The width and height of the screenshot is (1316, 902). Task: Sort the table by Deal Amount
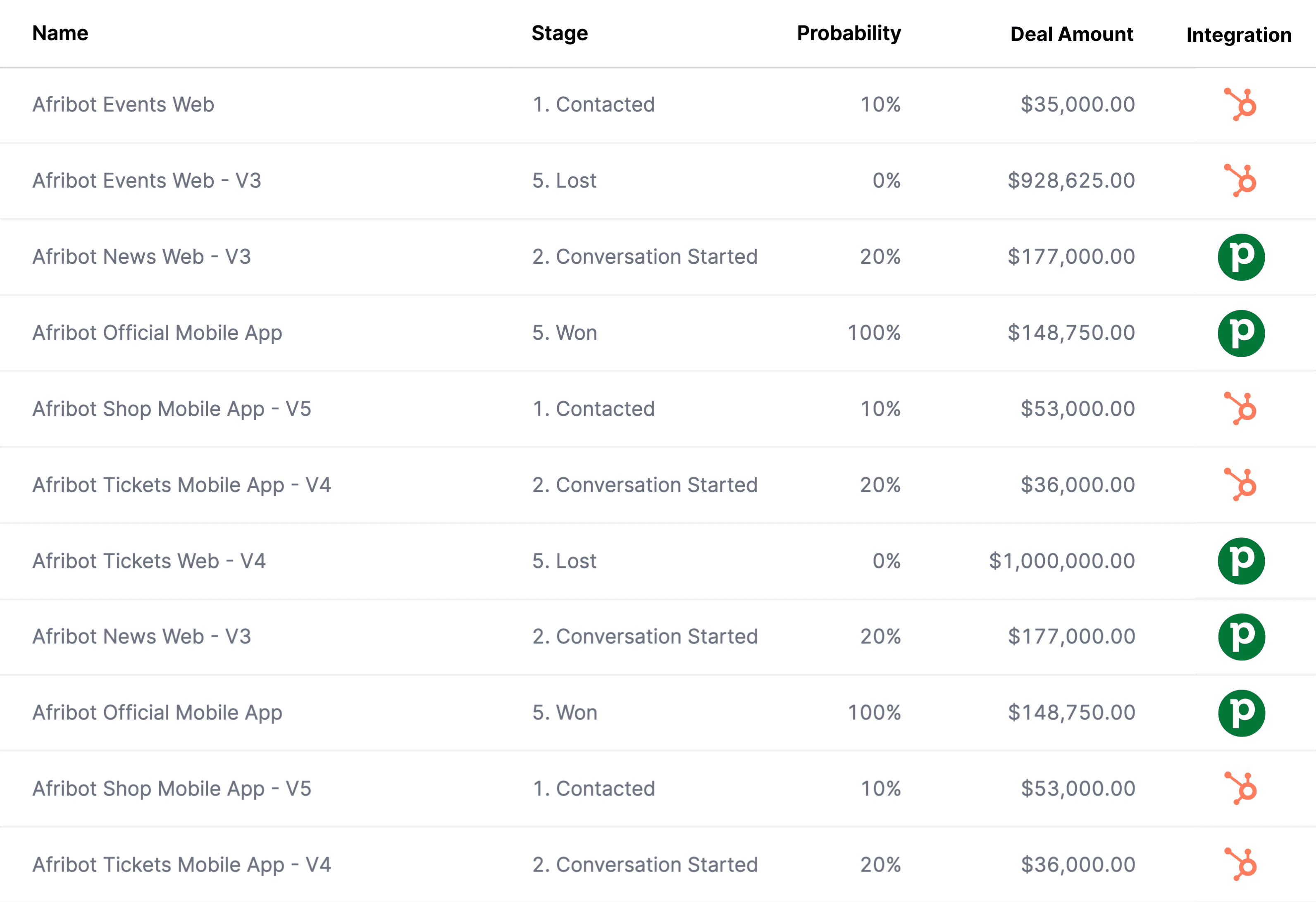point(1072,34)
